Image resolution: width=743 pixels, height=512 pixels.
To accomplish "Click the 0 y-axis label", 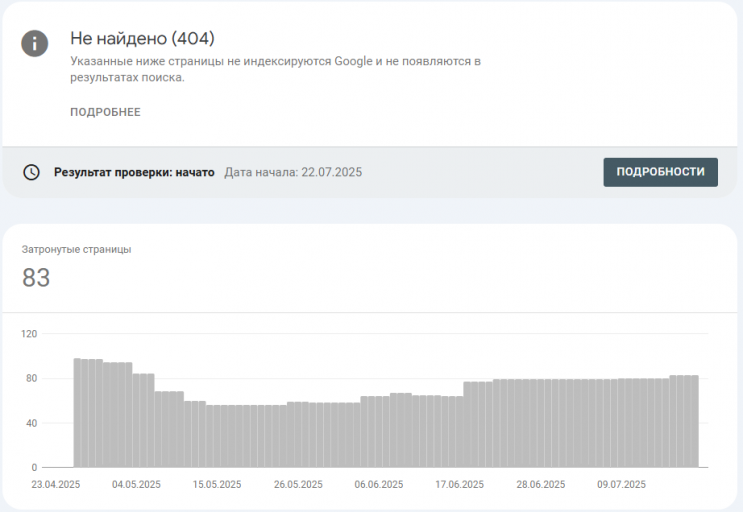I will 34,467.
